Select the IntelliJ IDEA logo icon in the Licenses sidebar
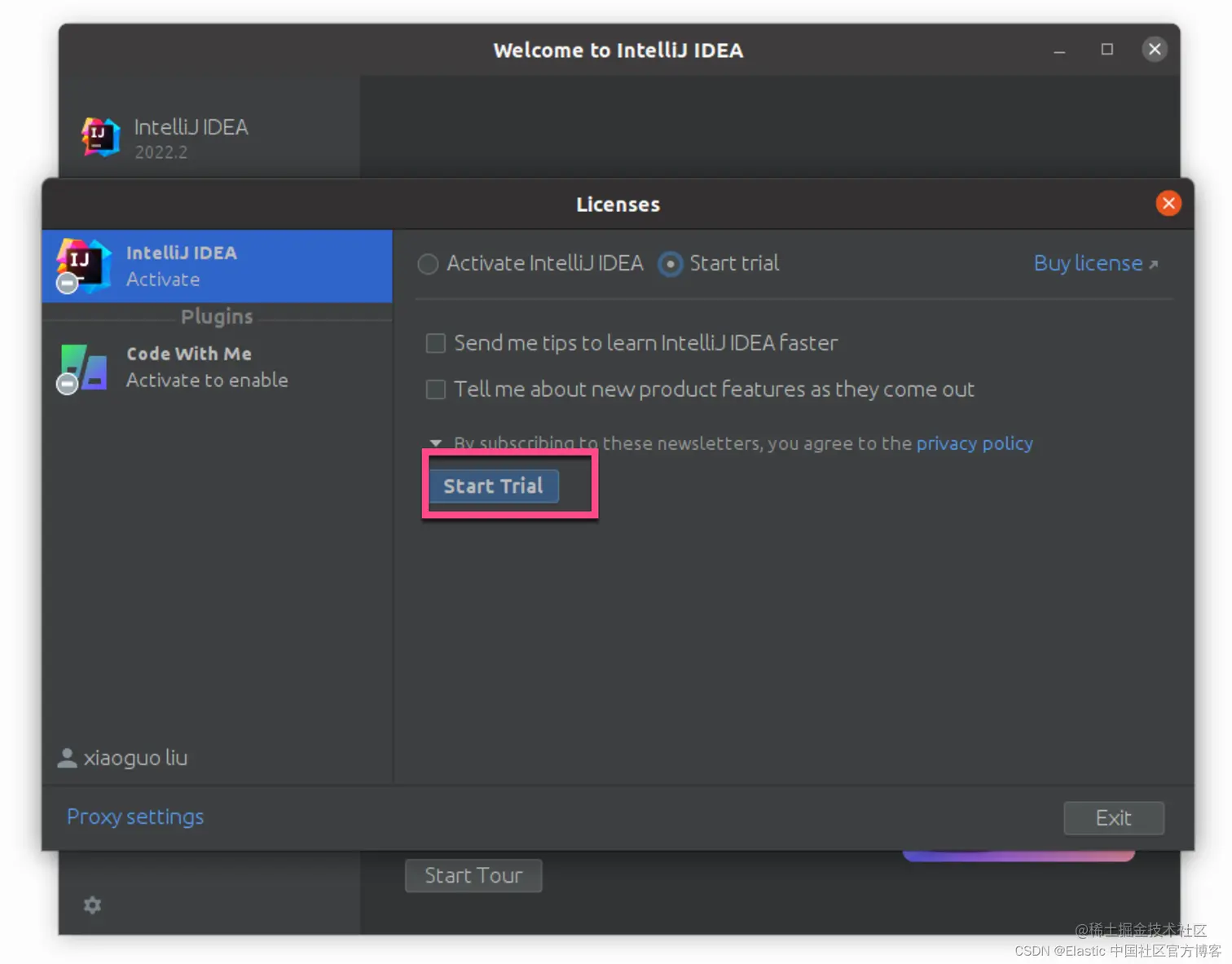Viewport: 1232px width, 964px height. pyautogui.click(x=82, y=263)
